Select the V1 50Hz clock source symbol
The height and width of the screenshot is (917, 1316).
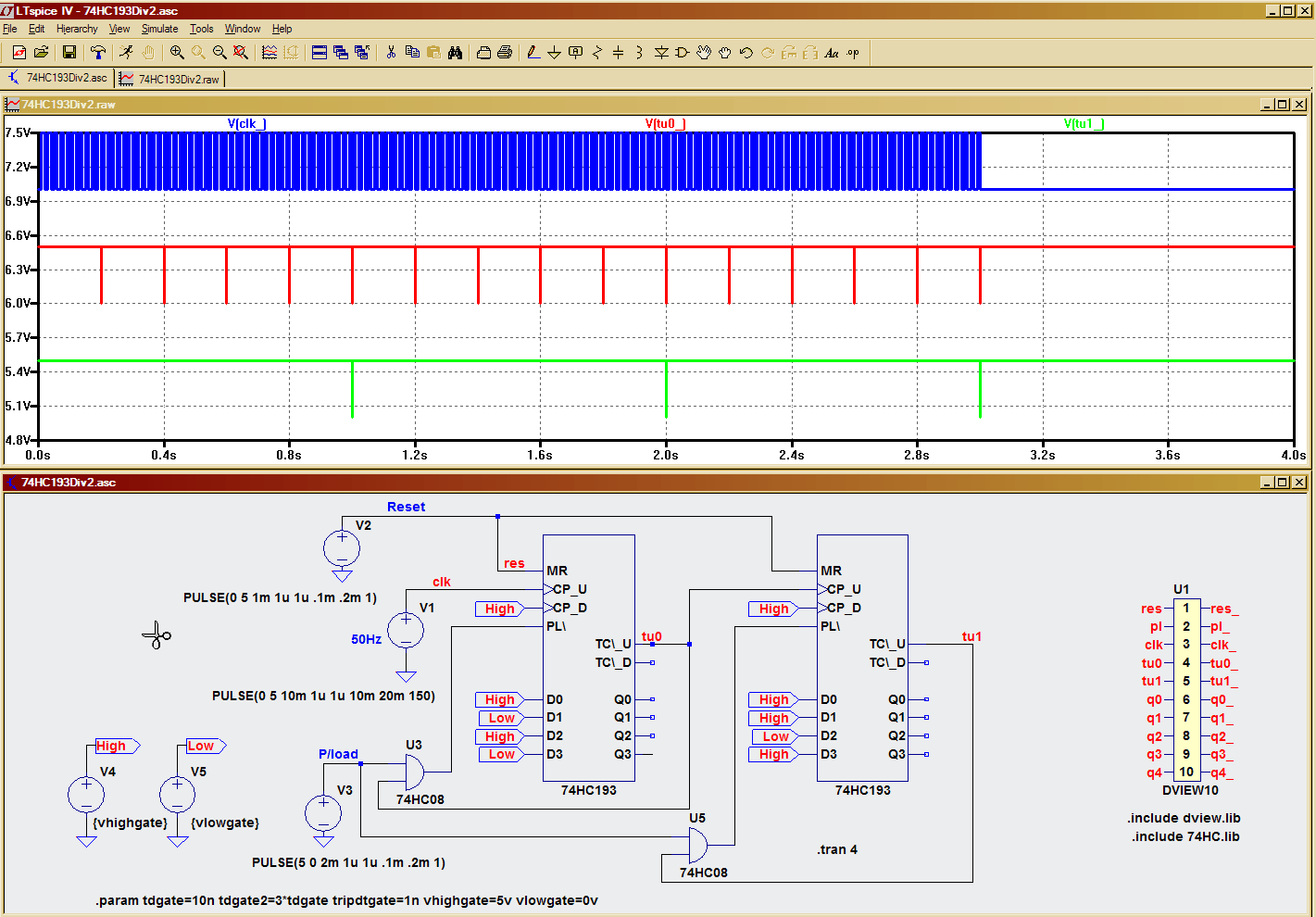[x=406, y=631]
